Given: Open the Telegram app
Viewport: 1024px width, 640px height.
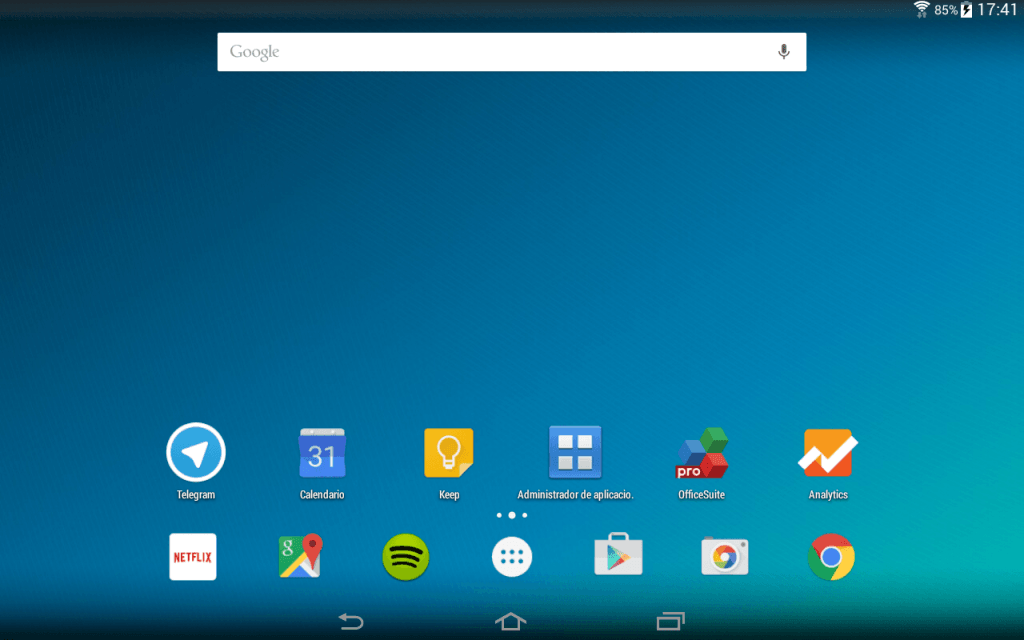Looking at the screenshot, I should pos(195,452).
